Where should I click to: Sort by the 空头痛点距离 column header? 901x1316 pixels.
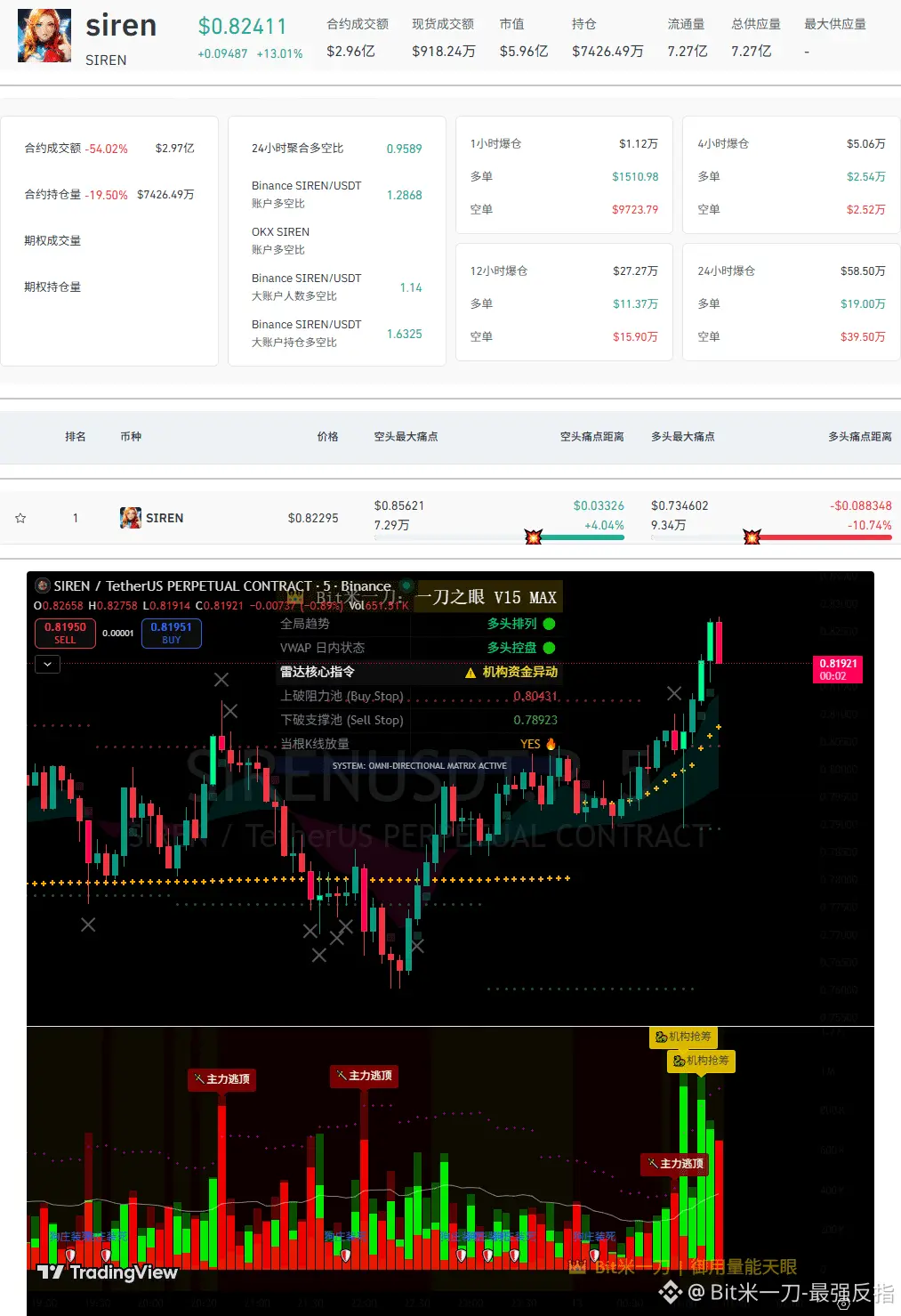coord(591,437)
